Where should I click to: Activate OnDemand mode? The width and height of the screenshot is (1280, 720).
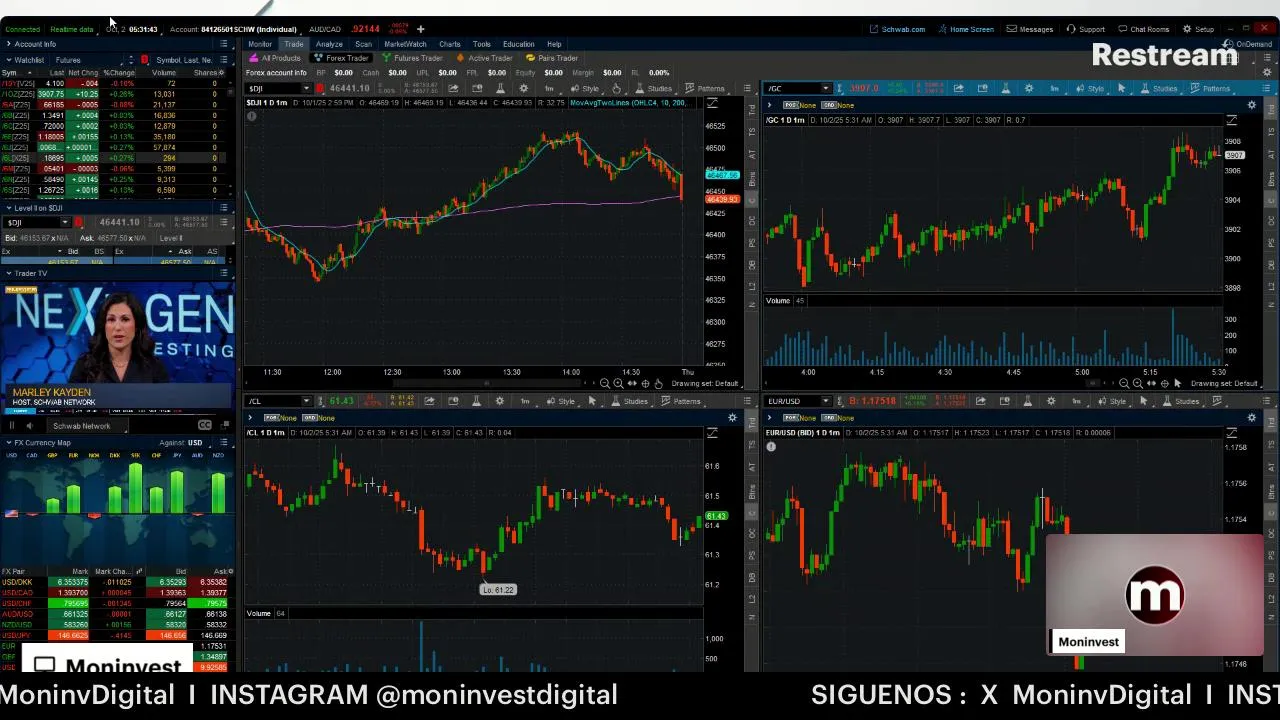click(x=1248, y=44)
